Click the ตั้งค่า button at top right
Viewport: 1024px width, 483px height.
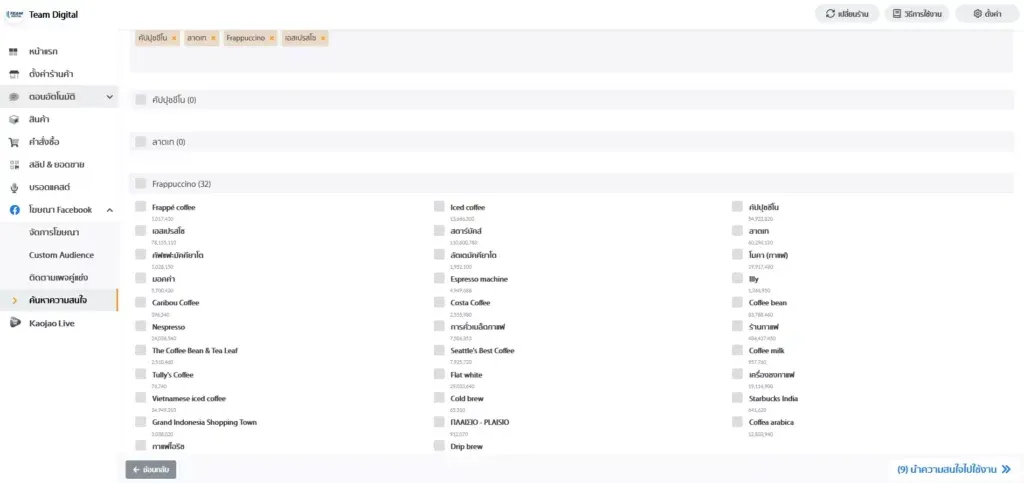(x=987, y=14)
